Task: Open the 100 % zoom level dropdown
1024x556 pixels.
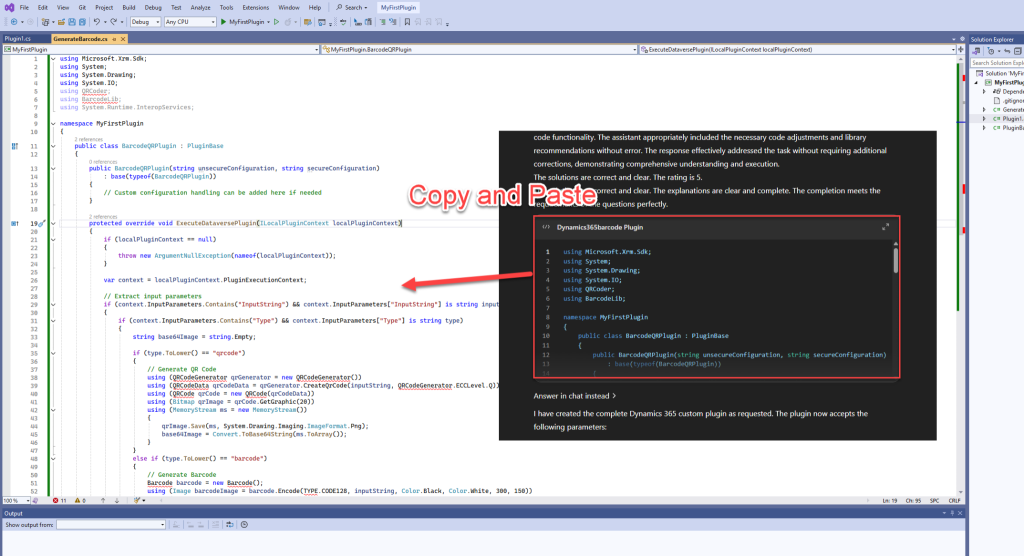Action: (x=16, y=500)
